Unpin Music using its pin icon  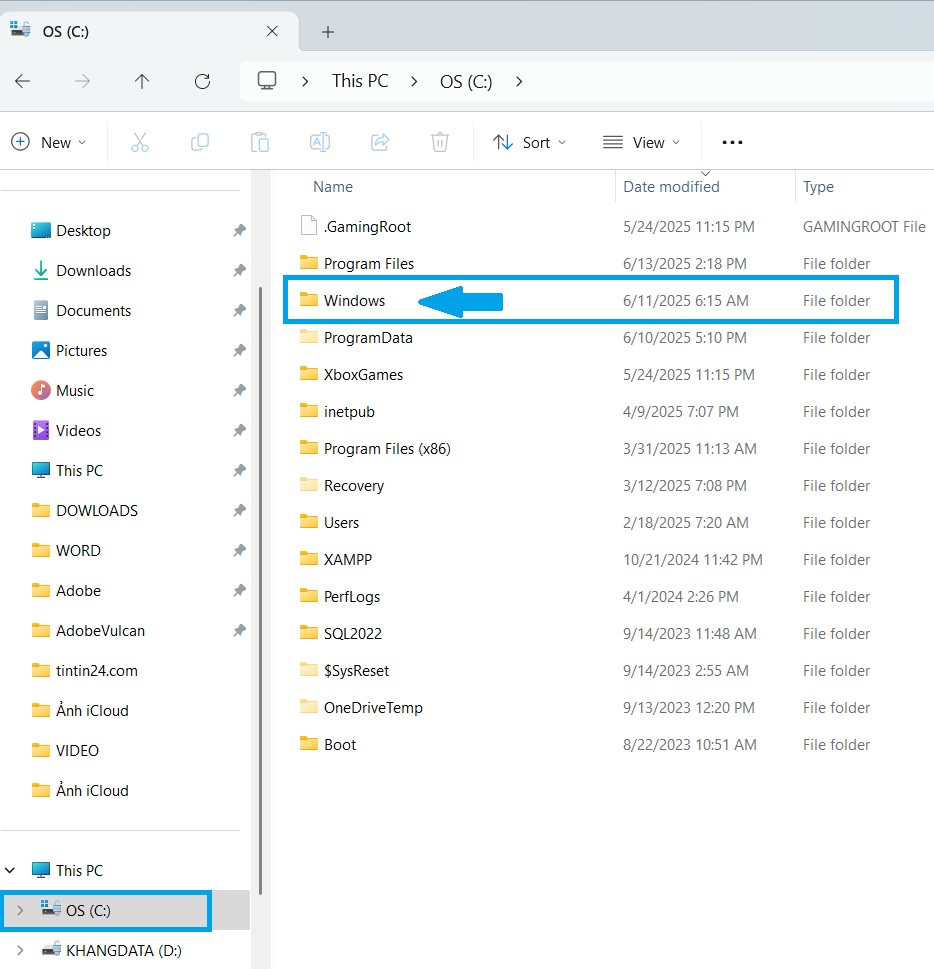[x=239, y=391]
